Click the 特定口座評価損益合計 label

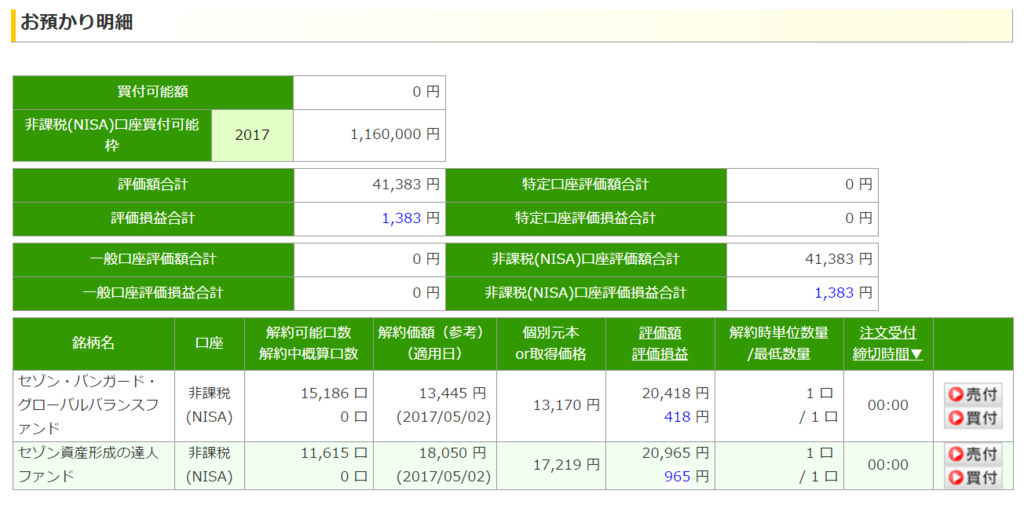[x=585, y=218]
